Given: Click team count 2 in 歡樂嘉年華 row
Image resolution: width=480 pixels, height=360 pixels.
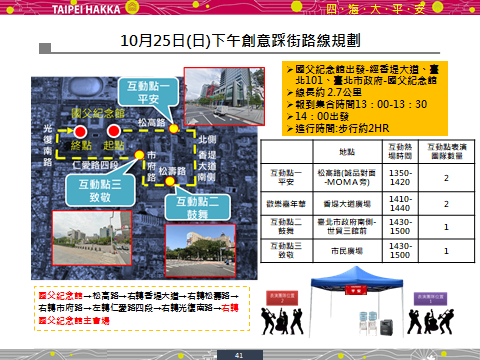Looking at the screenshot, I should [x=446, y=204].
